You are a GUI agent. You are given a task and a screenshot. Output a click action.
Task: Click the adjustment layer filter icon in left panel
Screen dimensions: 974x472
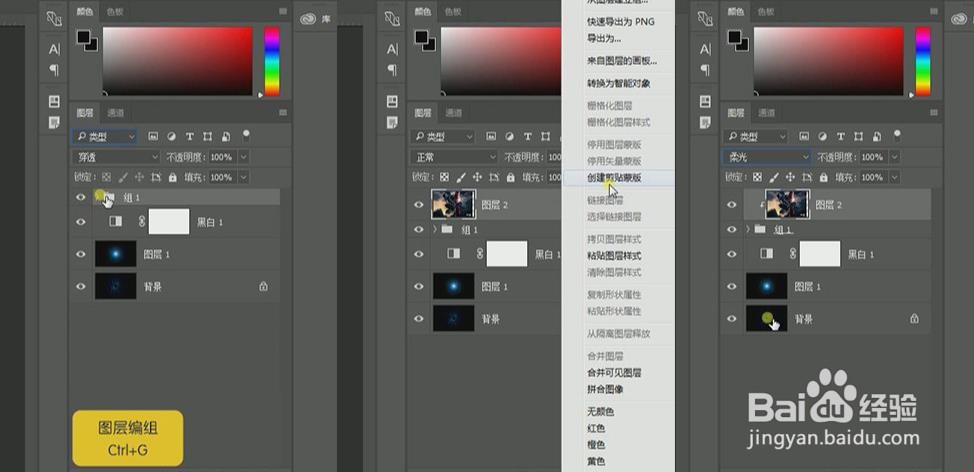click(x=171, y=136)
